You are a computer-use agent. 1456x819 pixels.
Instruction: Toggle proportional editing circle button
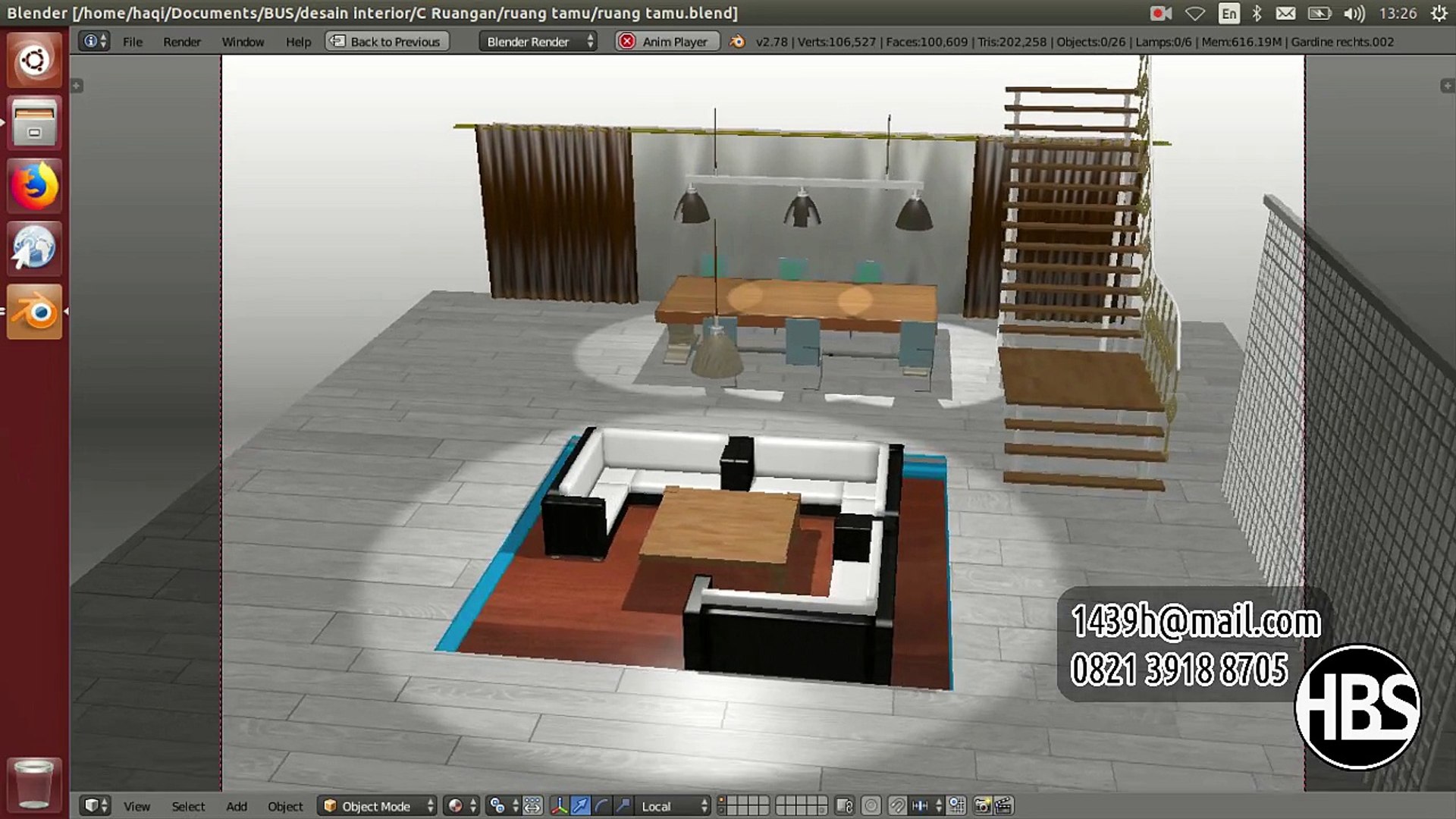pyautogui.click(x=871, y=805)
